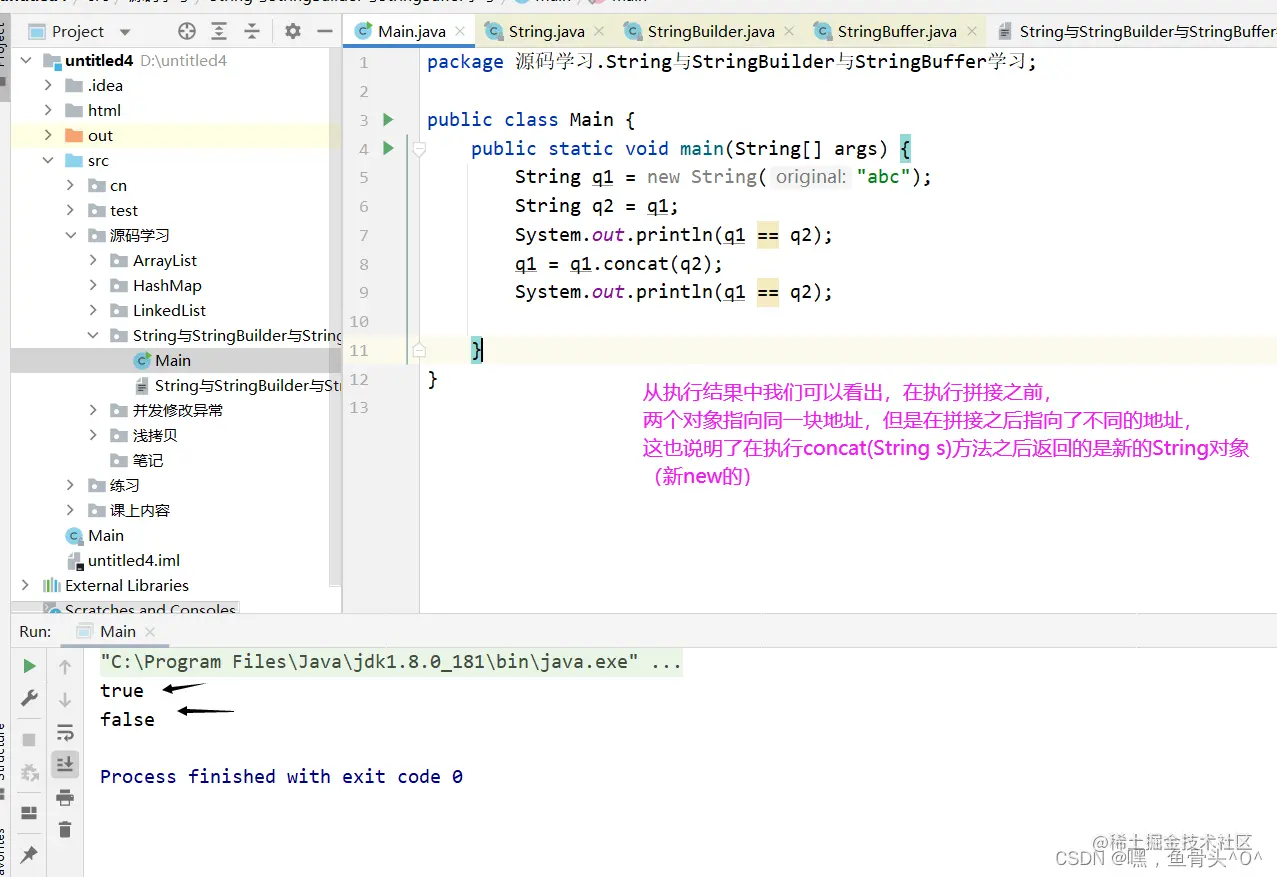Expand the out folder
The height and width of the screenshot is (877, 1277).
tap(48, 136)
